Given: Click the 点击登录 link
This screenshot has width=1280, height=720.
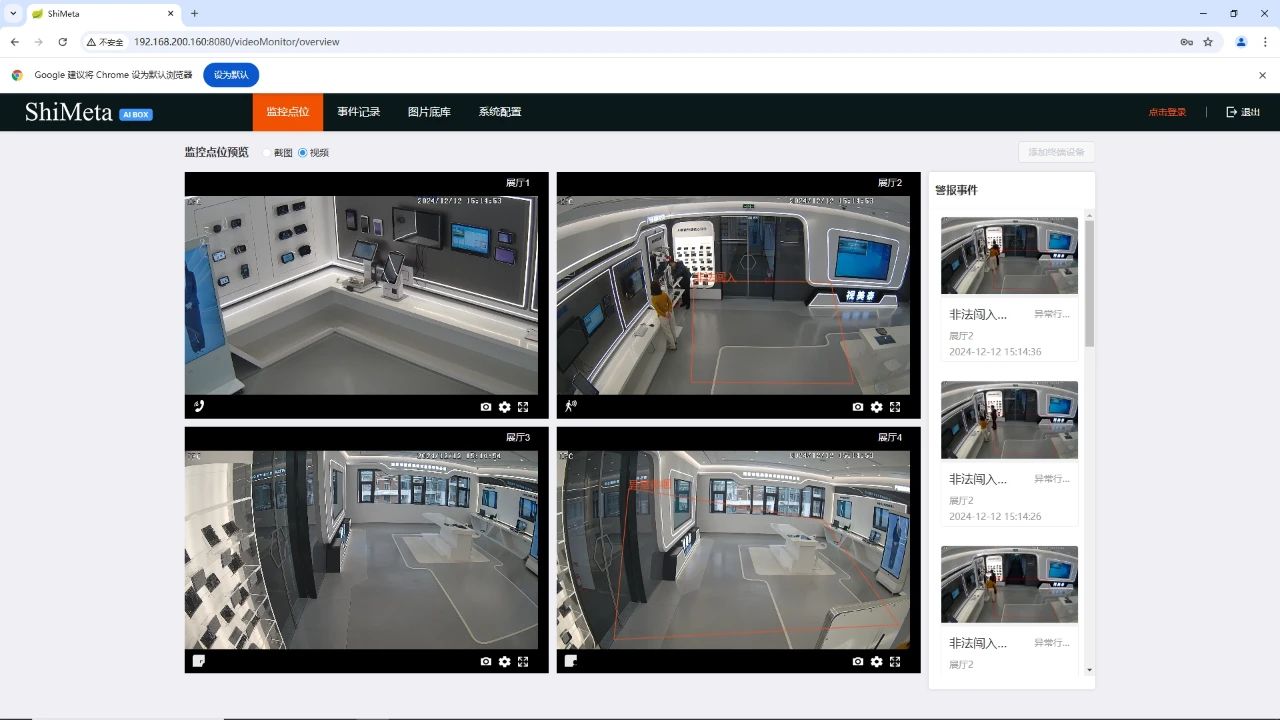Looking at the screenshot, I should 1167,112.
